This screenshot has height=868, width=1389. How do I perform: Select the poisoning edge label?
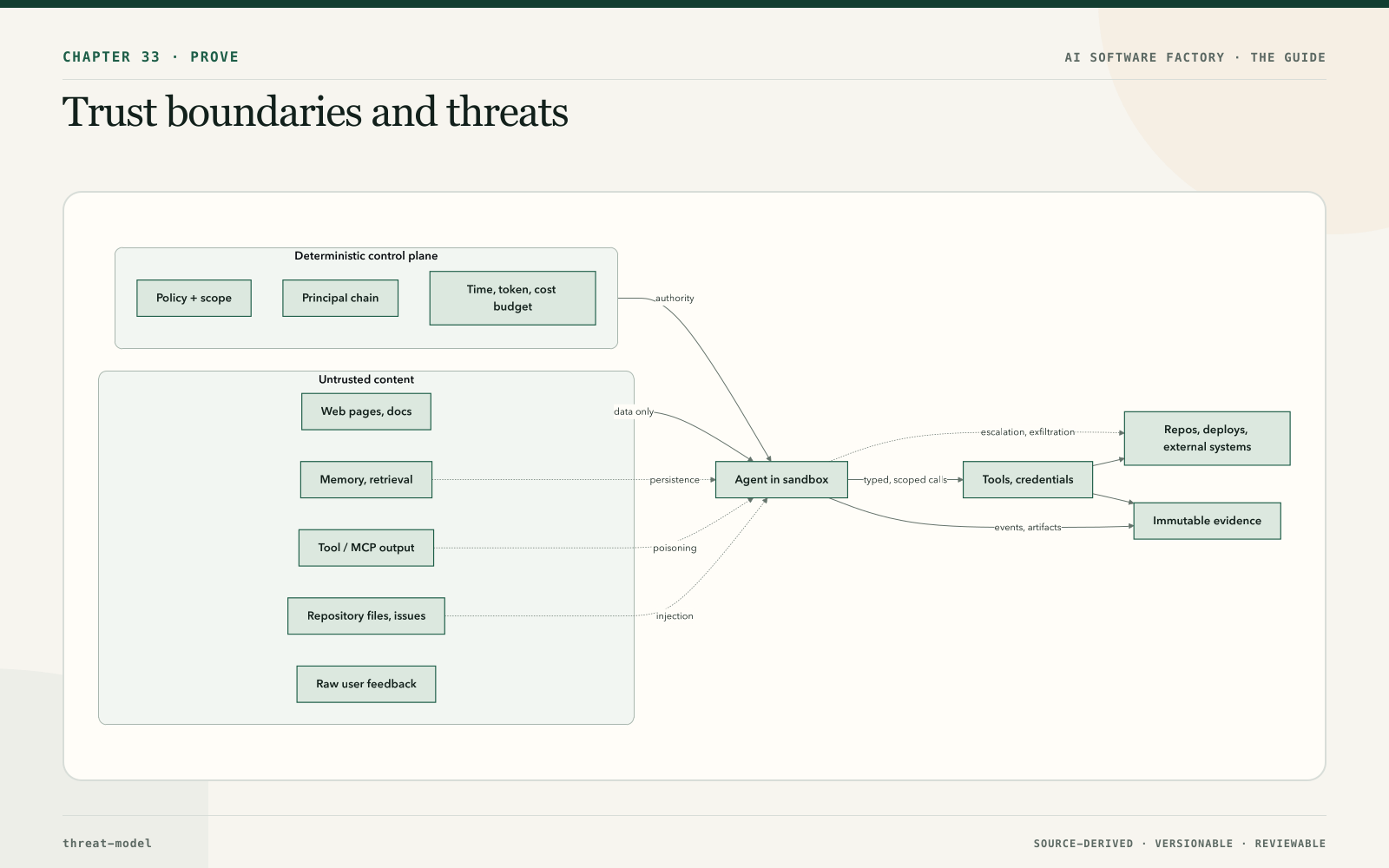coord(675,548)
